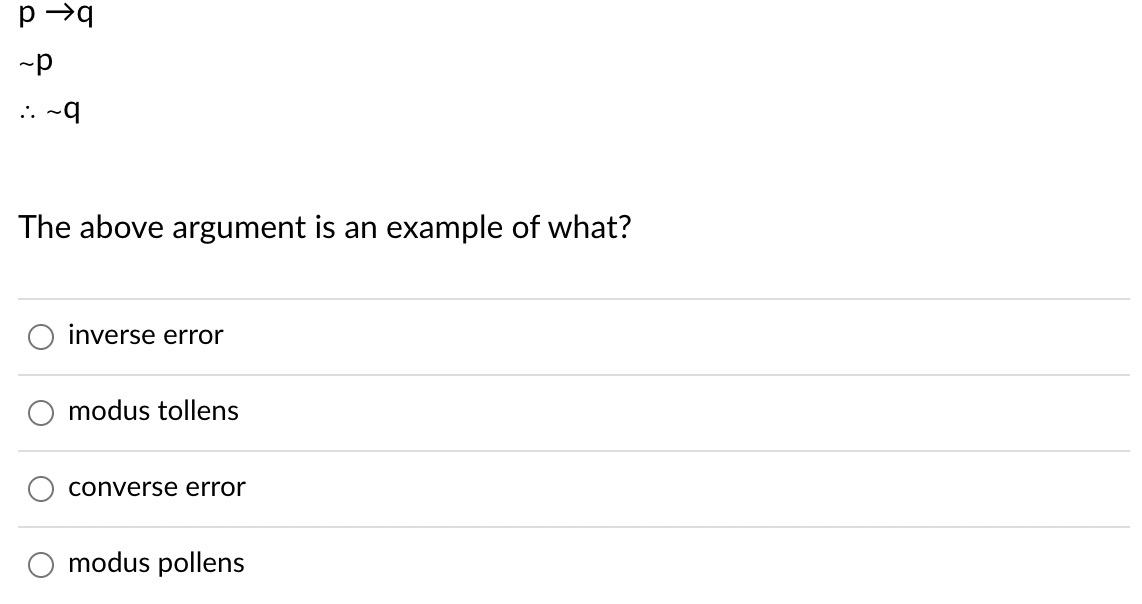
Task: Select the "converse error" radio button
Action: click(x=40, y=488)
